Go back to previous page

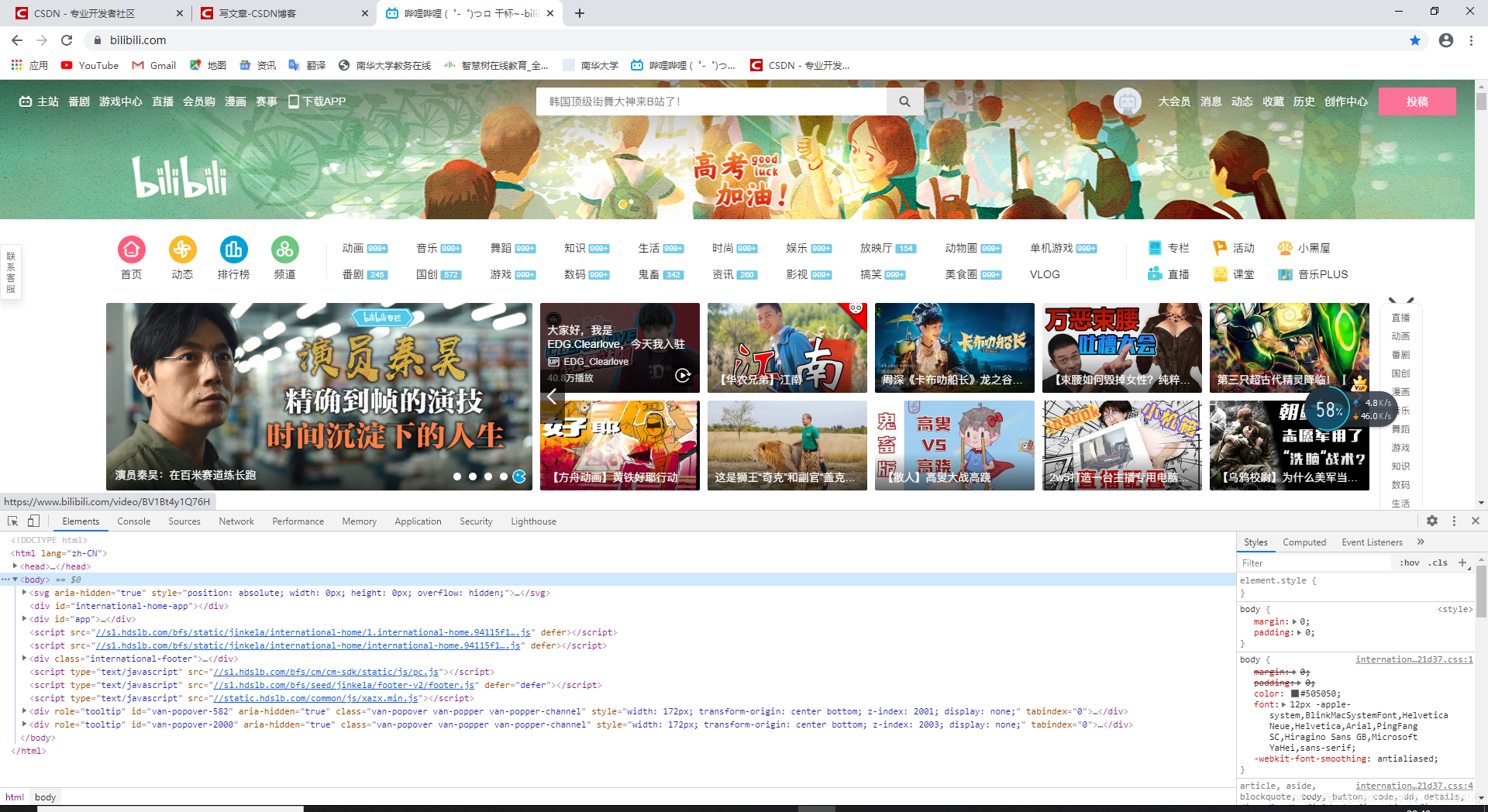[17, 40]
